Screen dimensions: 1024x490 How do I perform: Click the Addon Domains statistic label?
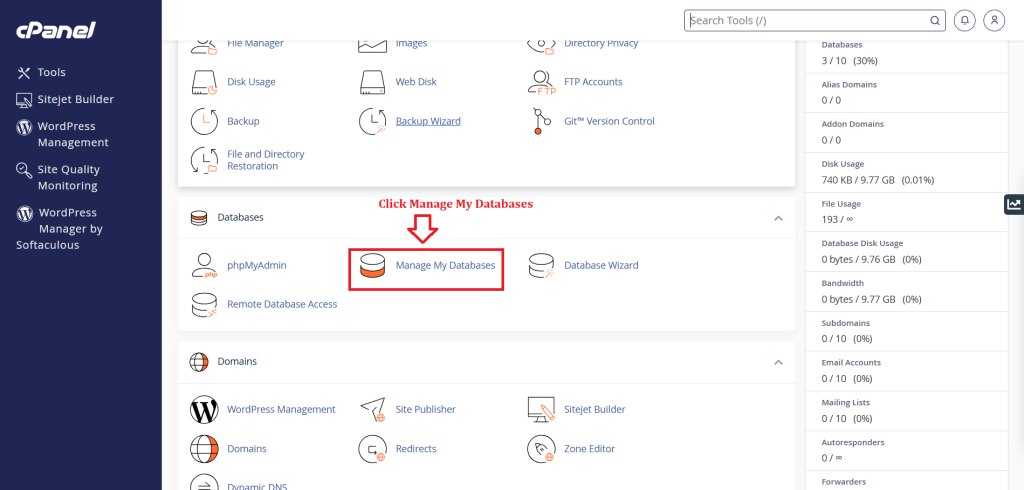coord(852,124)
